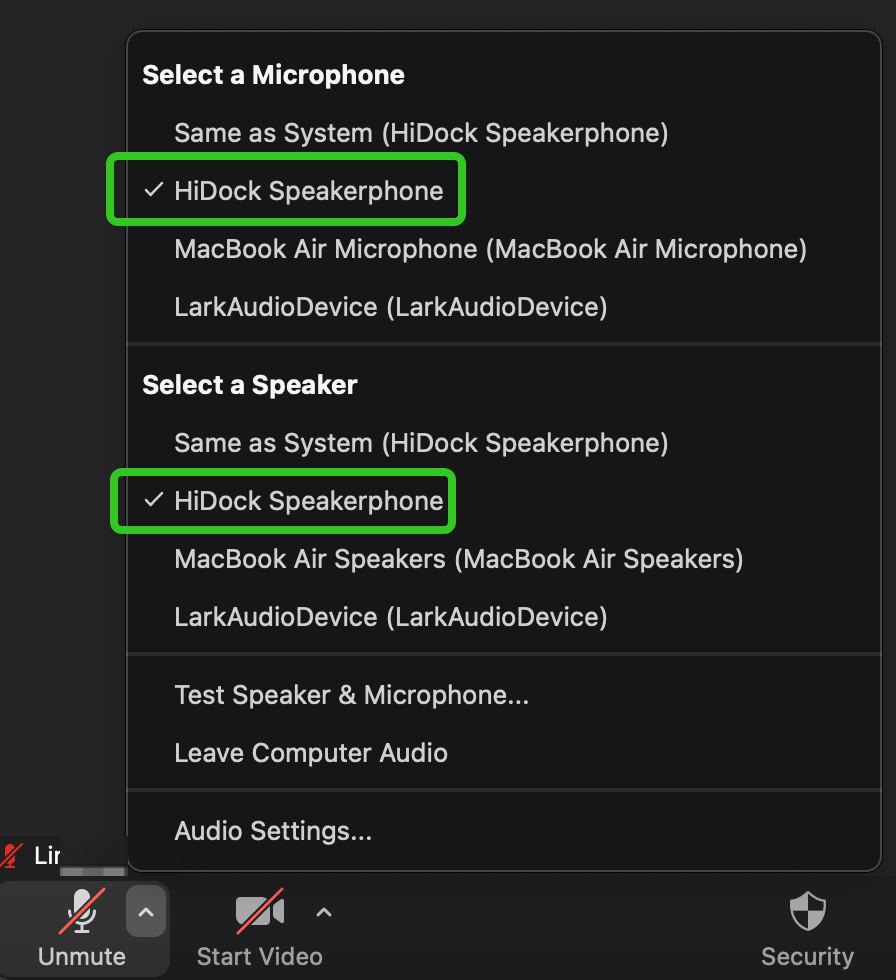The width and height of the screenshot is (896, 980).
Task: Select checked HiDock Speakerphone under Speaker
Action: 308,501
